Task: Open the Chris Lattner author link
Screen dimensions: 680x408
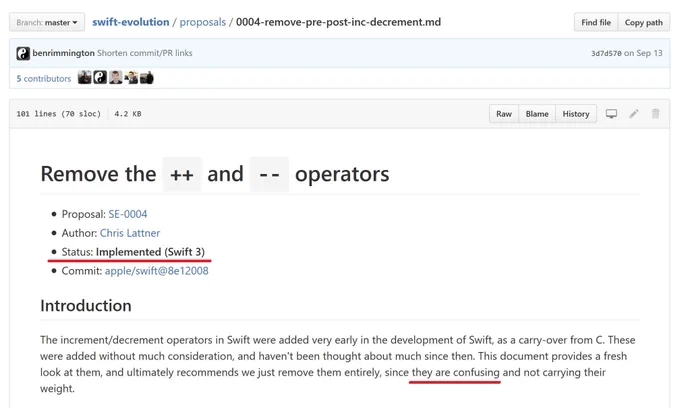Action: [x=130, y=233]
